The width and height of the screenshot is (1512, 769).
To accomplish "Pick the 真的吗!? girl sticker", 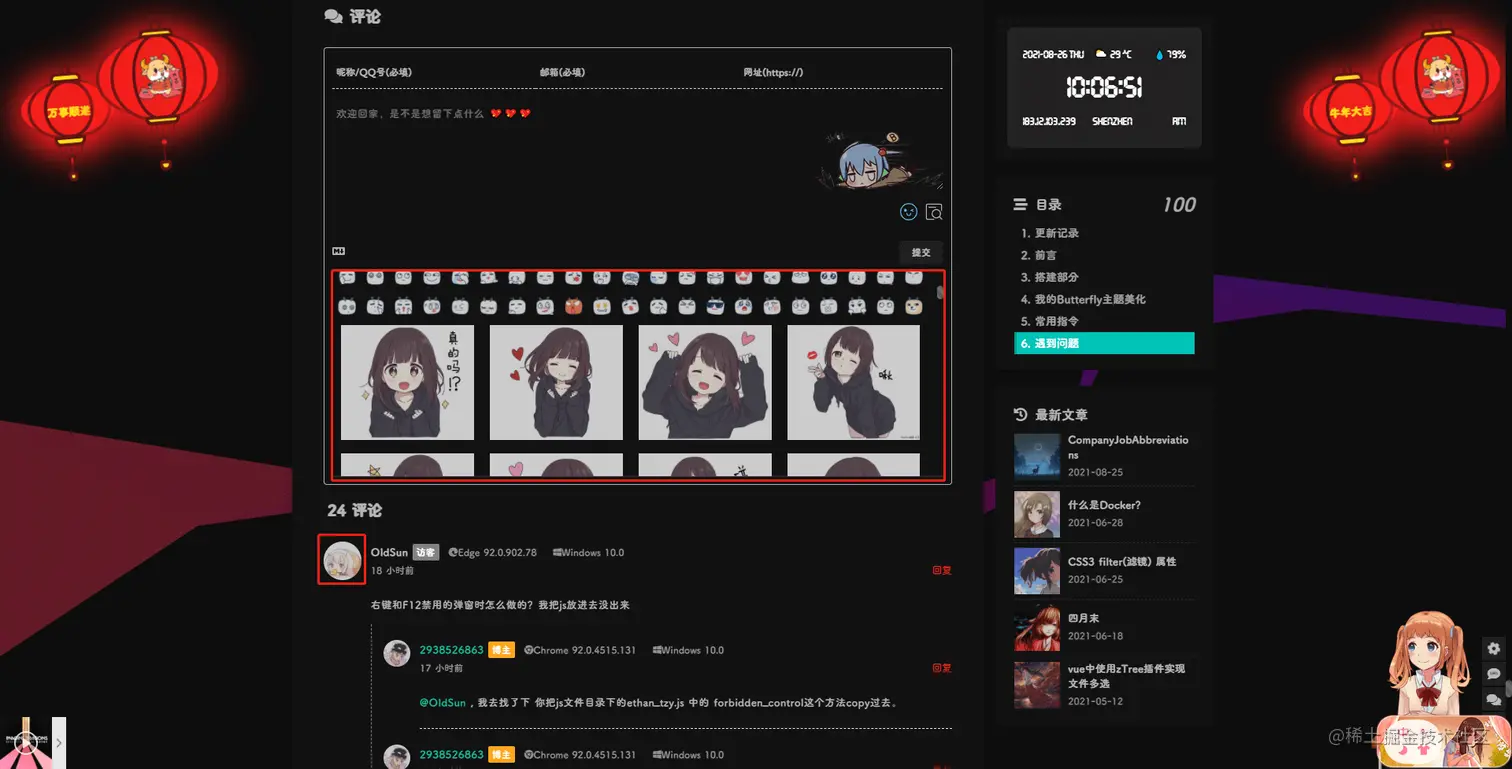I will [407, 382].
